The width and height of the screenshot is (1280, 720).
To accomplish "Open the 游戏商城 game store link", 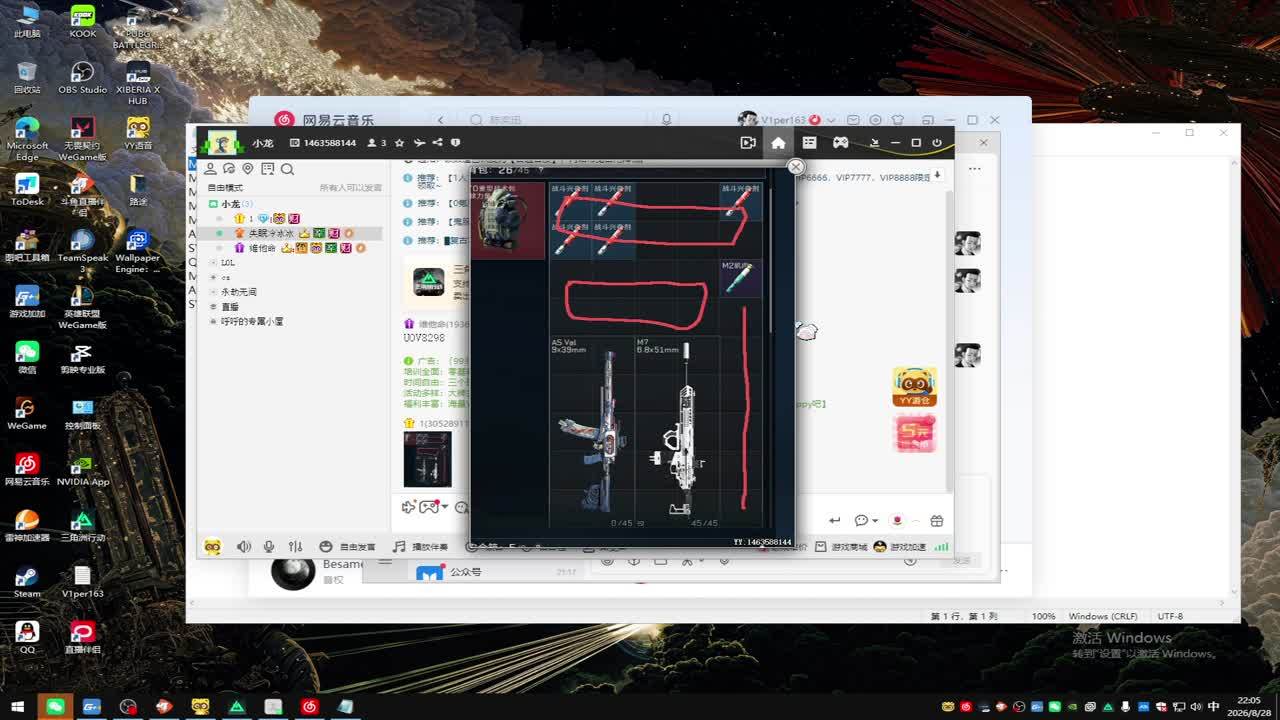I will [x=841, y=547].
